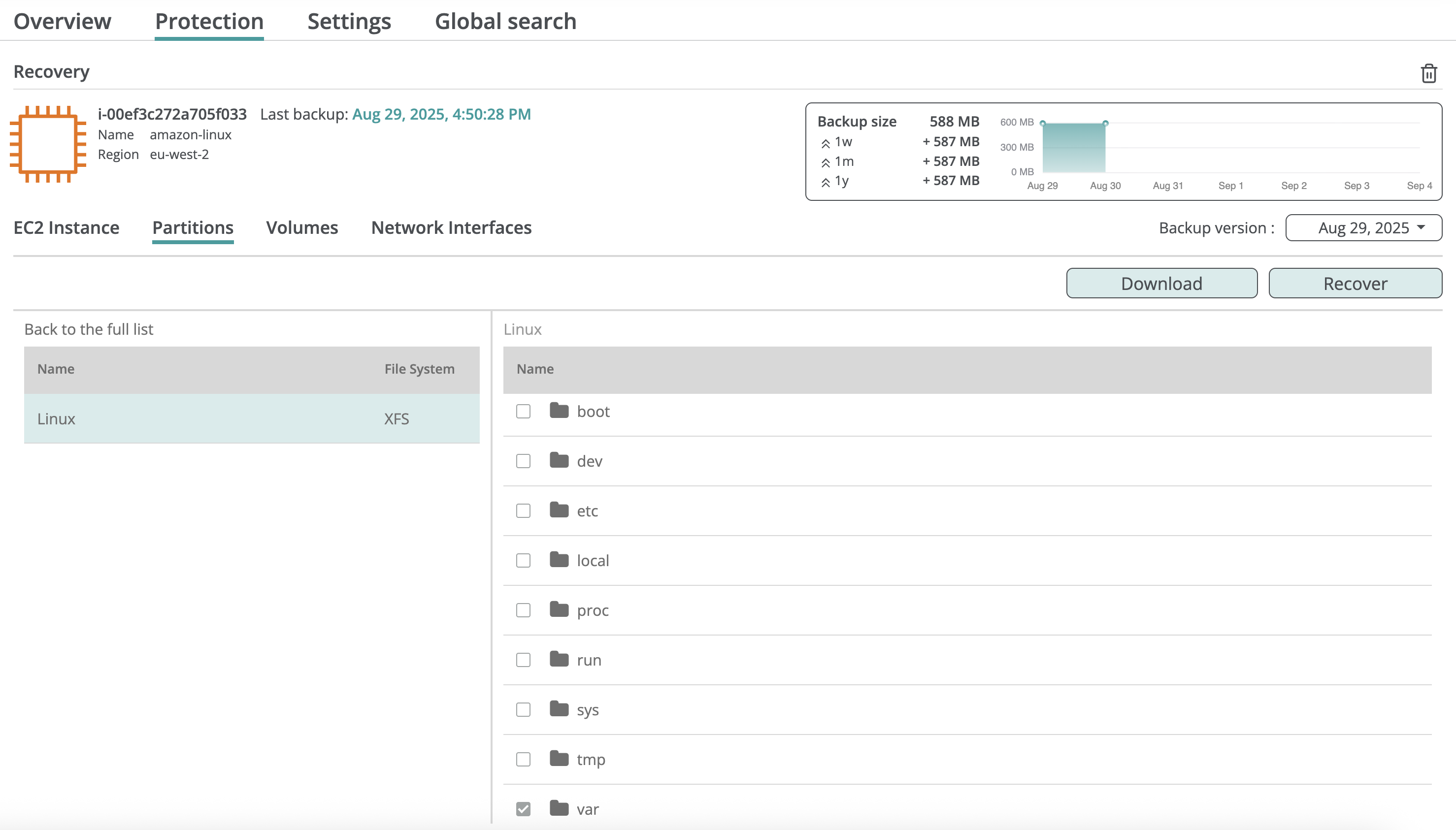Image resolution: width=1456 pixels, height=830 pixels.
Task: Click the 1y growth chevron icon
Action: click(825, 183)
